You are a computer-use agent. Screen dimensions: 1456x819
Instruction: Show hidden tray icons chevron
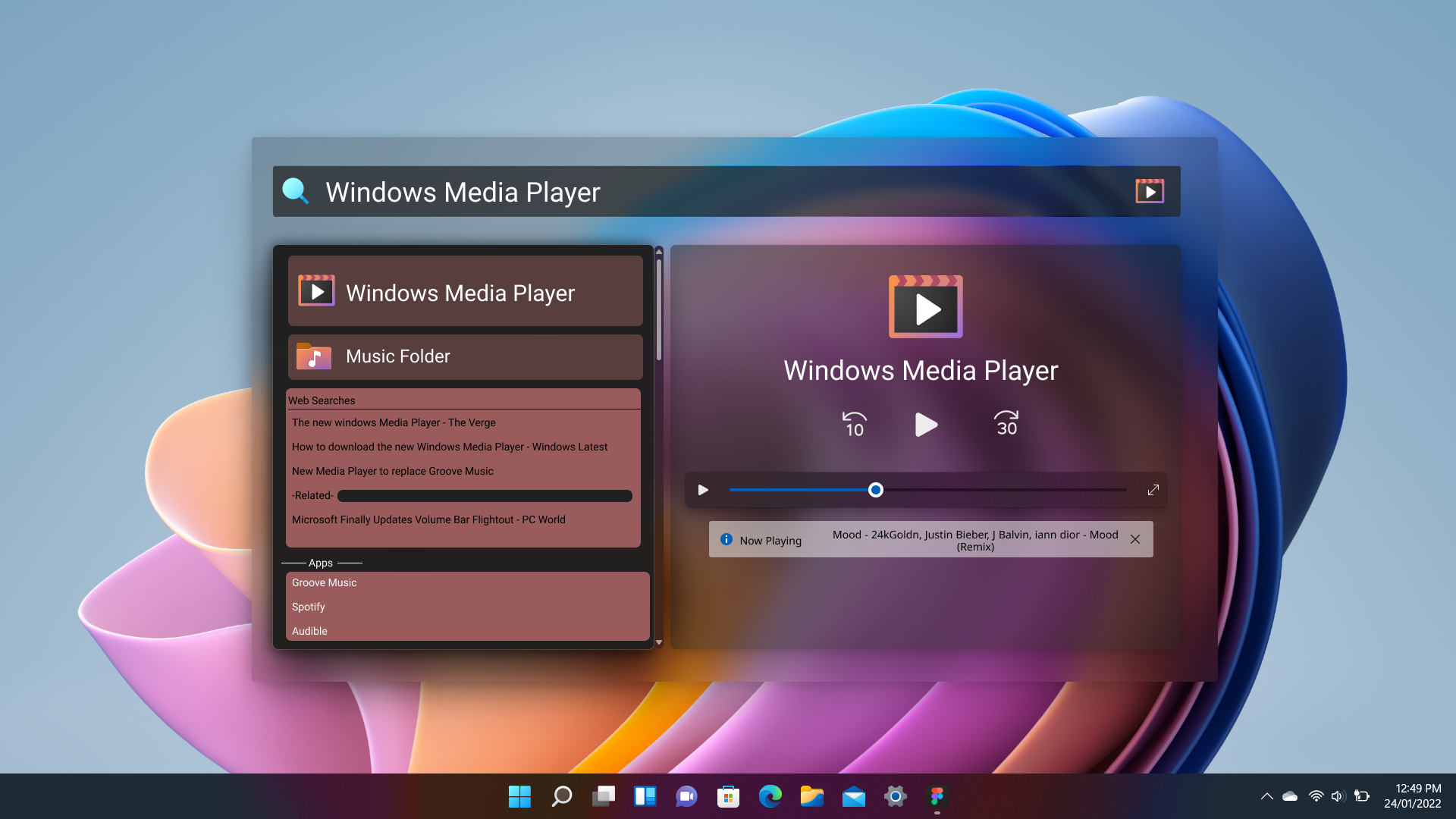[x=1266, y=796]
